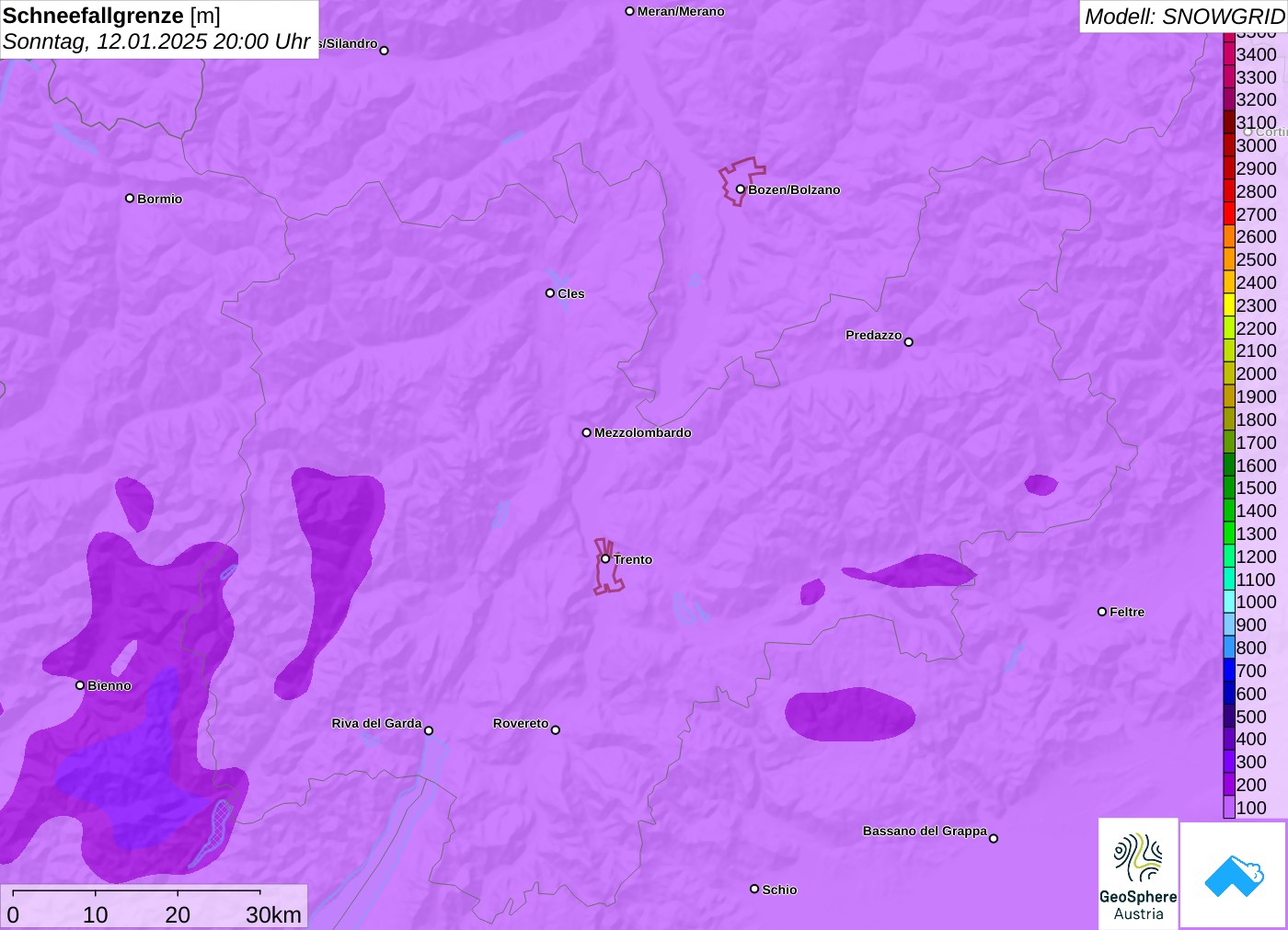Click the 30km scale bar label
The width and height of the screenshot is (1288, 930).
coord(273,914)
